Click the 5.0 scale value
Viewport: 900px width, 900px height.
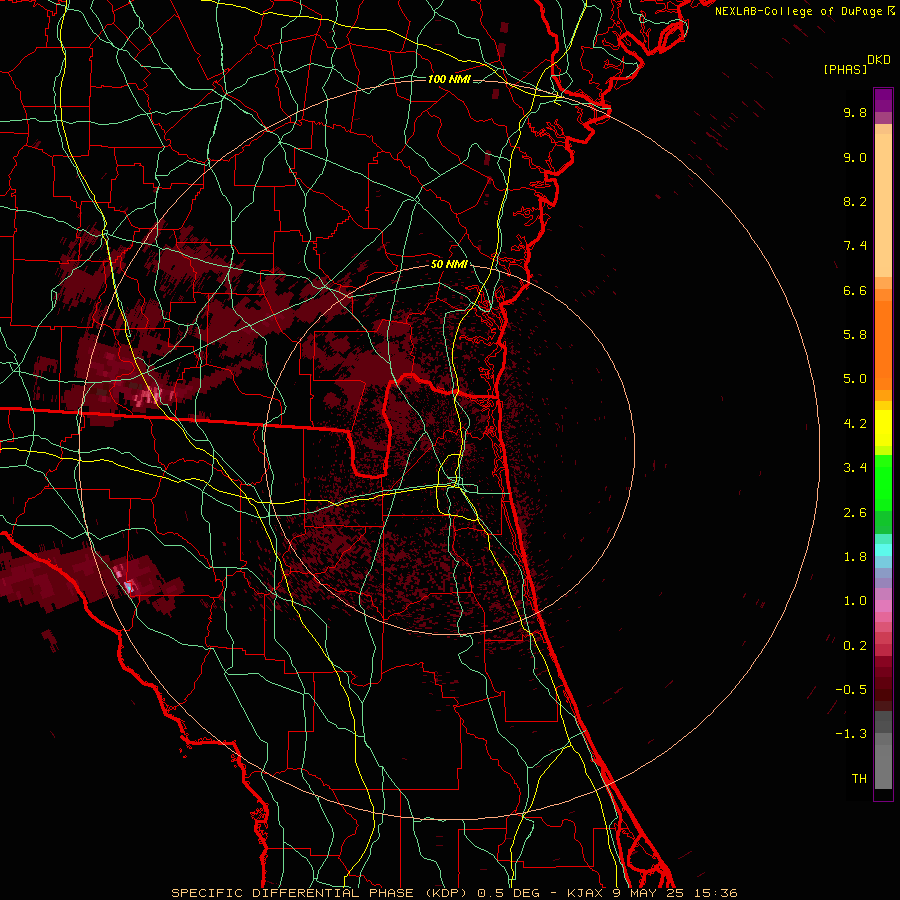tap(855, 379)
